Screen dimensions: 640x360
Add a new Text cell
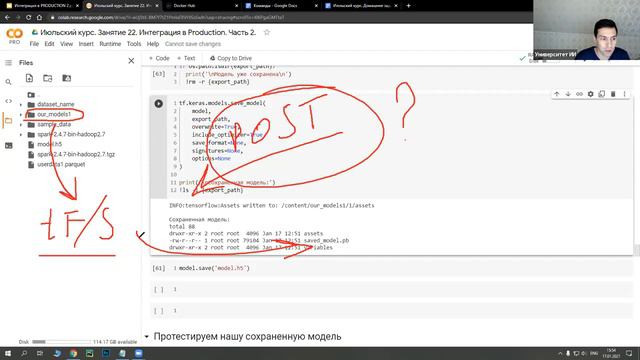[x=187, y=58]
